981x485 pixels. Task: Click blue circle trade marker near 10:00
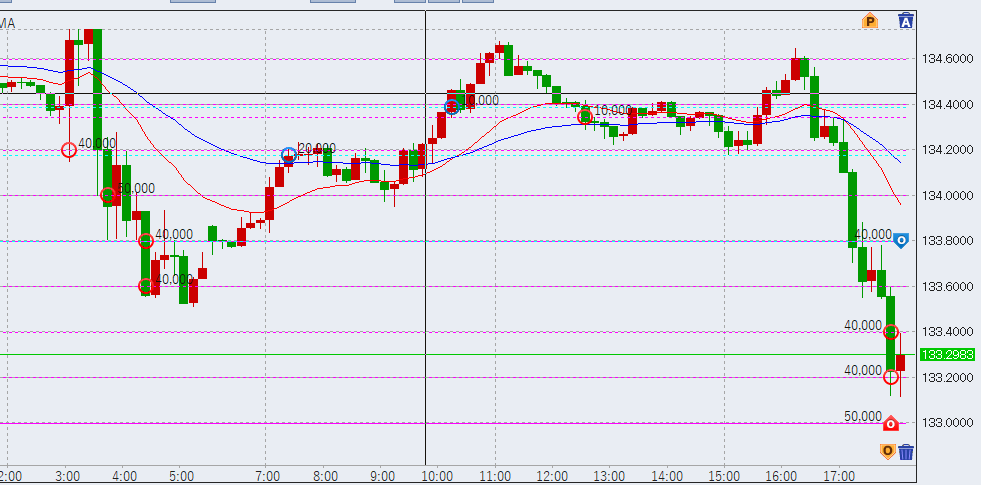coord(452,105)
